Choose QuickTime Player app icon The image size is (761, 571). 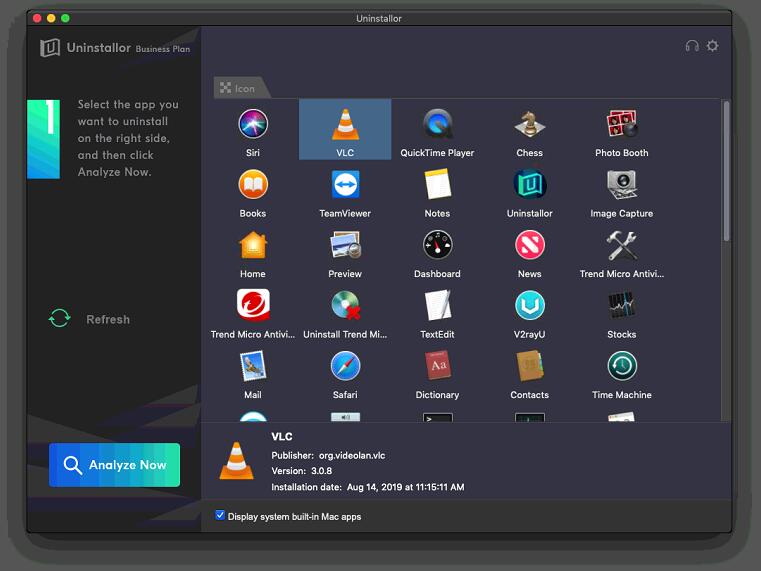[x=437, y=124]
